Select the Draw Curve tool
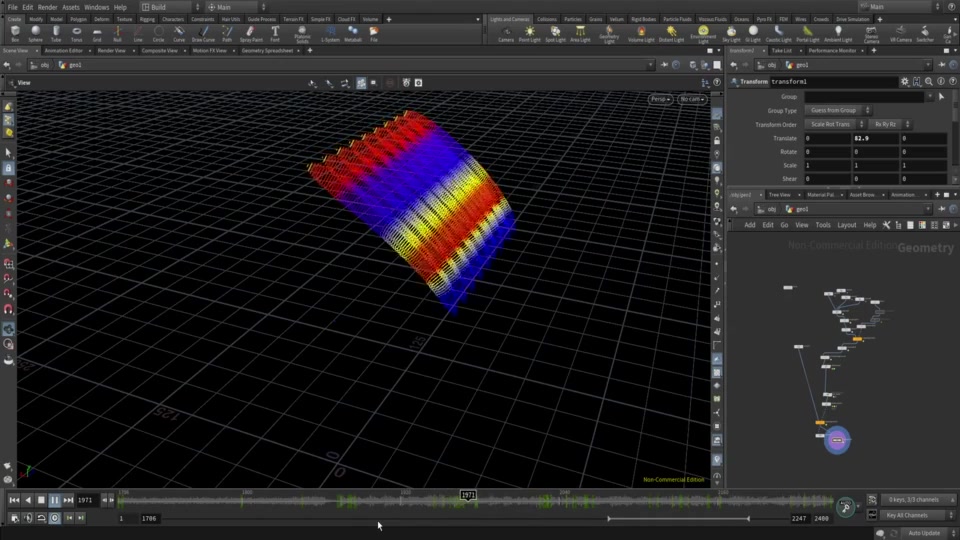The image size is (960, 540). (203, 33)
